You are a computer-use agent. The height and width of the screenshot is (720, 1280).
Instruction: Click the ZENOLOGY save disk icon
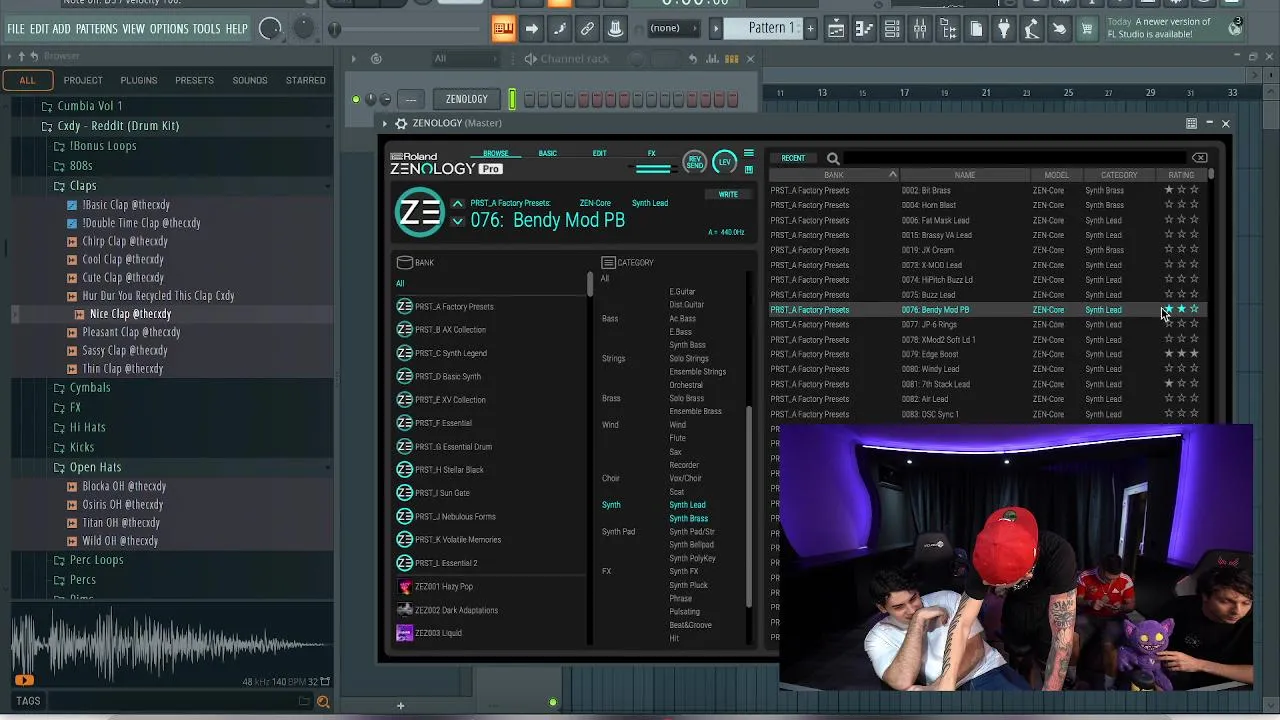[748, 169]
